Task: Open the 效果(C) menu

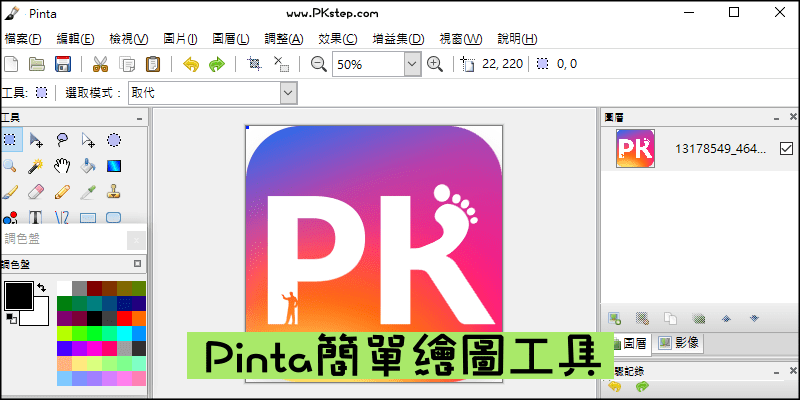Action: [338, 39]
